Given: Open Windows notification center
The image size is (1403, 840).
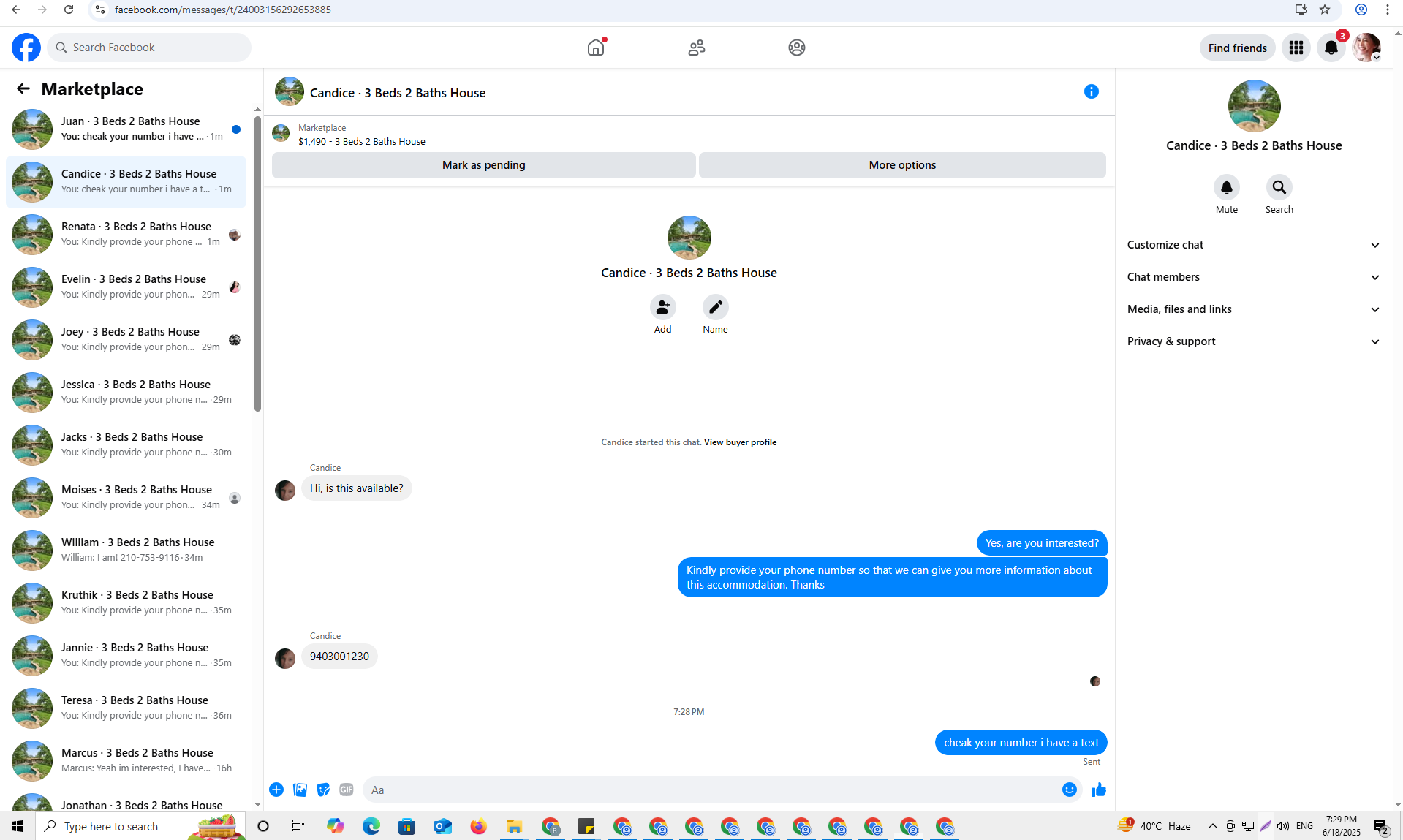Looking at the screenshot, I should point(1380,826).
